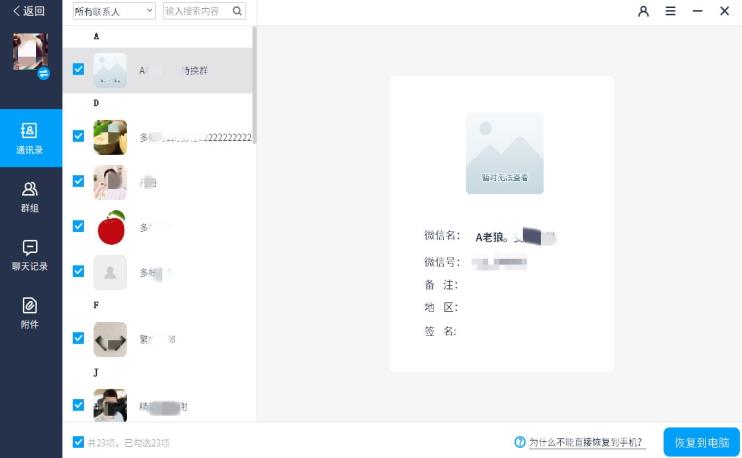
Task: Uncheck the contact with the 222222222 name
Action: tap(79, 136)
